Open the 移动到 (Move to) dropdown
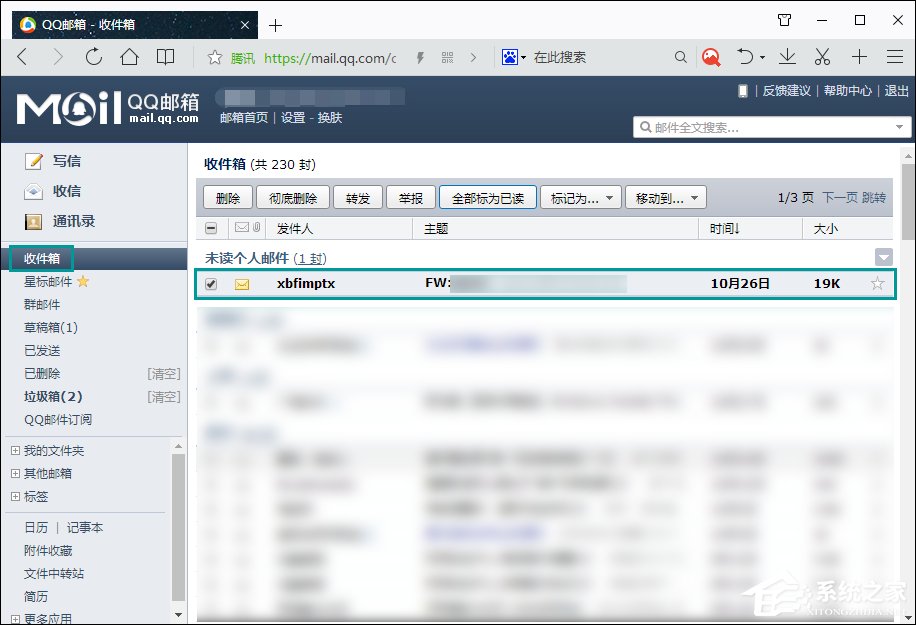The width and height of the screenshot is (916, 625). click(x=665, y=197)
